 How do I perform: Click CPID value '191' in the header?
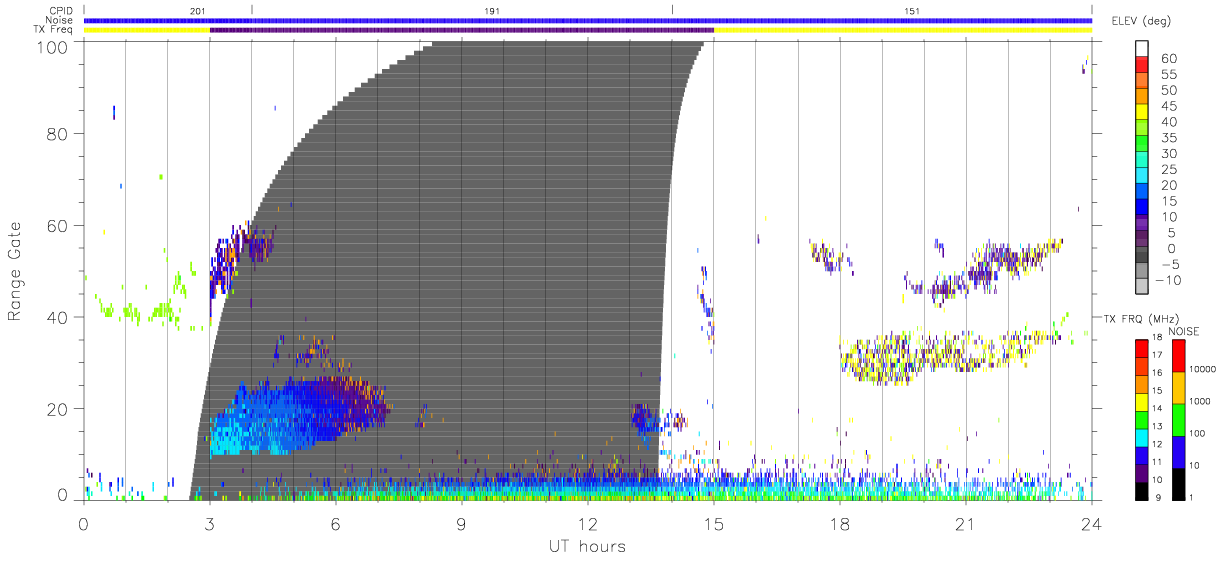pyautogui.click(x=492, y=10)
